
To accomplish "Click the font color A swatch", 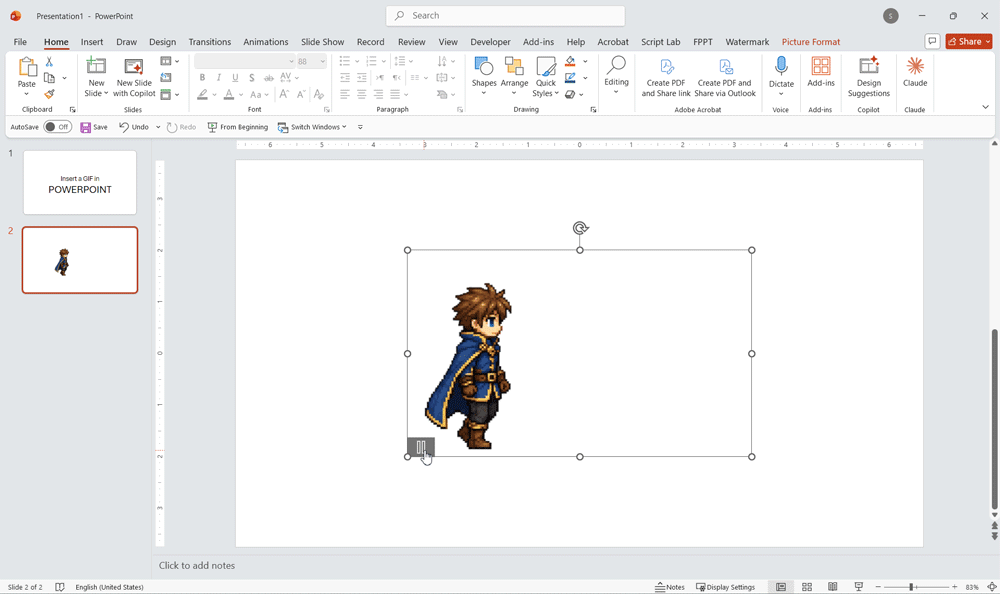I will tap(228, 94).
